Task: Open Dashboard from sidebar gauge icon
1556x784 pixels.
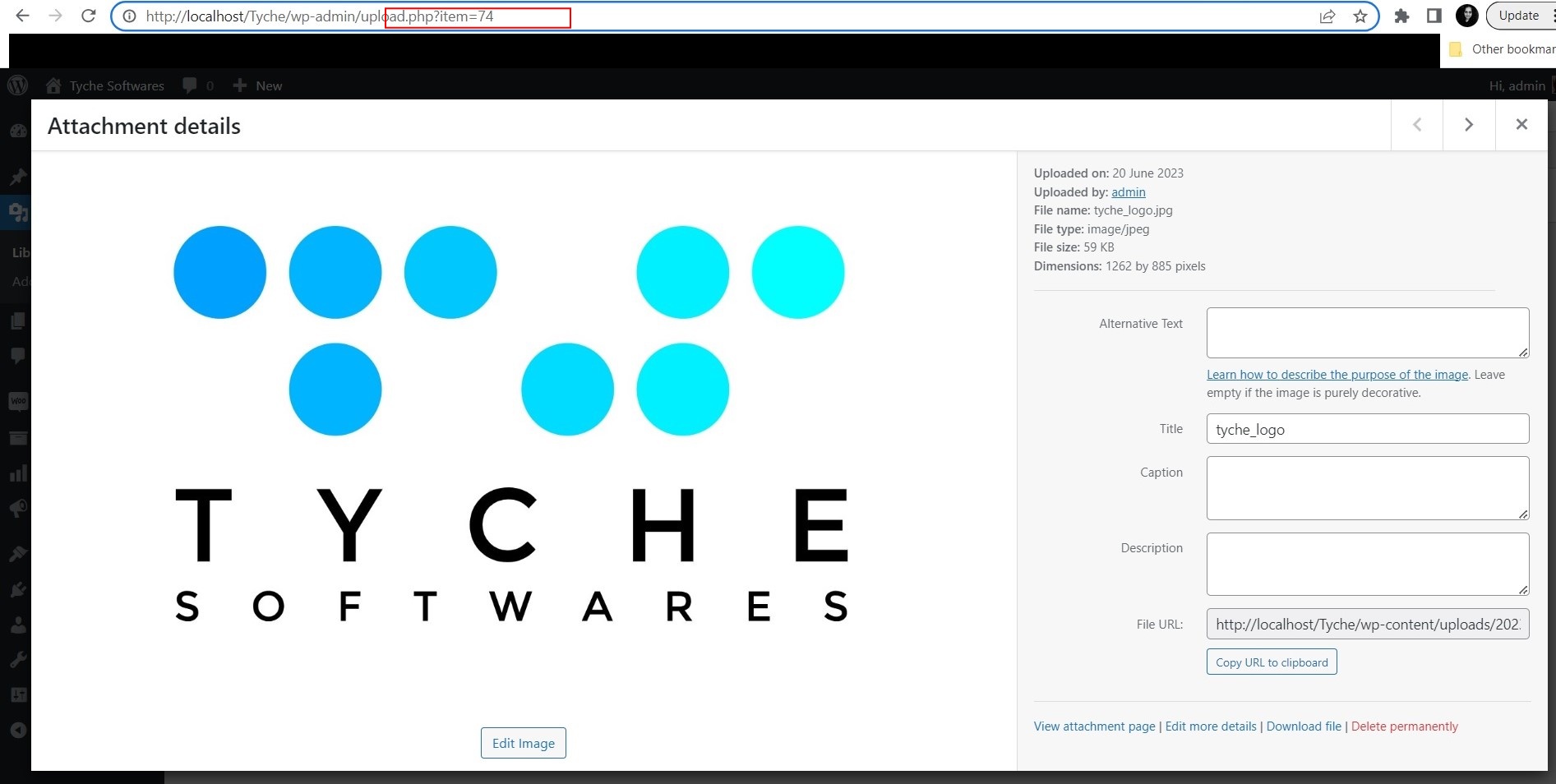Action: pos(17,131)
